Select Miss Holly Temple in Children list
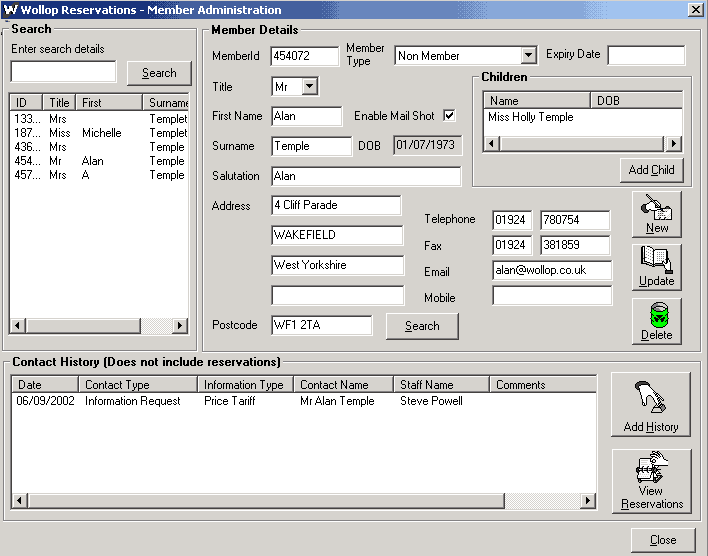This screenshot has height=556, width=708. [x=531, y=117]
